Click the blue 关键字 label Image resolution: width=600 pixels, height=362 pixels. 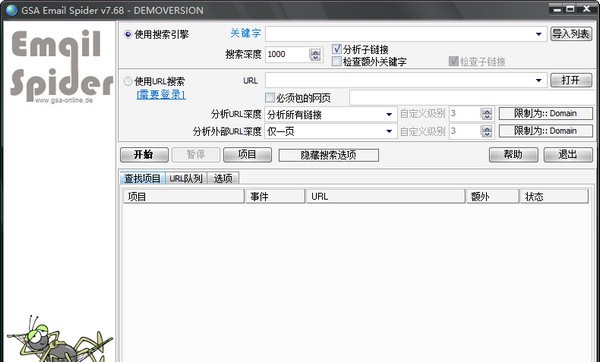point(245,34)
